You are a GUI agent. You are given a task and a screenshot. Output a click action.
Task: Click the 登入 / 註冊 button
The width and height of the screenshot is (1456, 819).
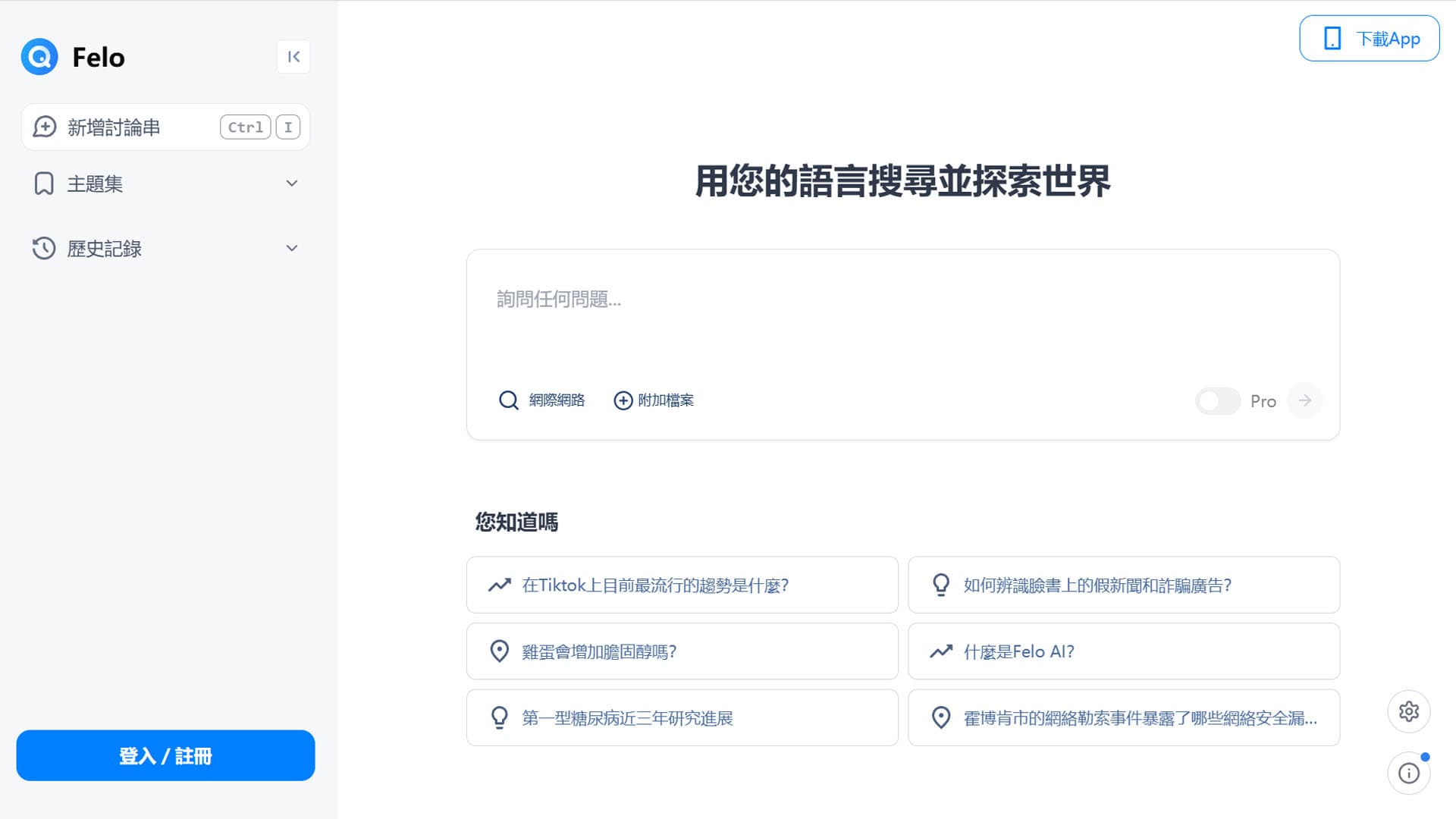pos(165,755)
